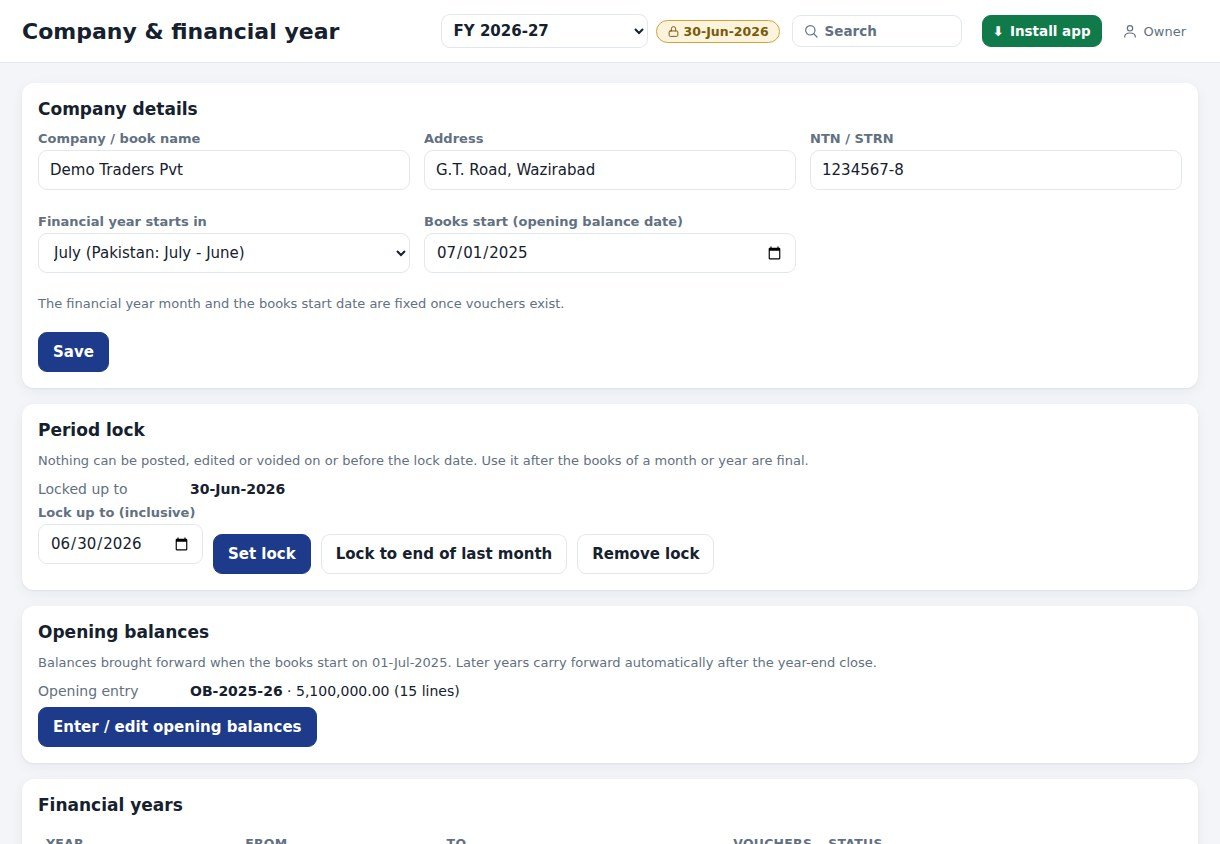
Task: Open the FY 2026-27 year selector
Action: [x=544, y=31]
